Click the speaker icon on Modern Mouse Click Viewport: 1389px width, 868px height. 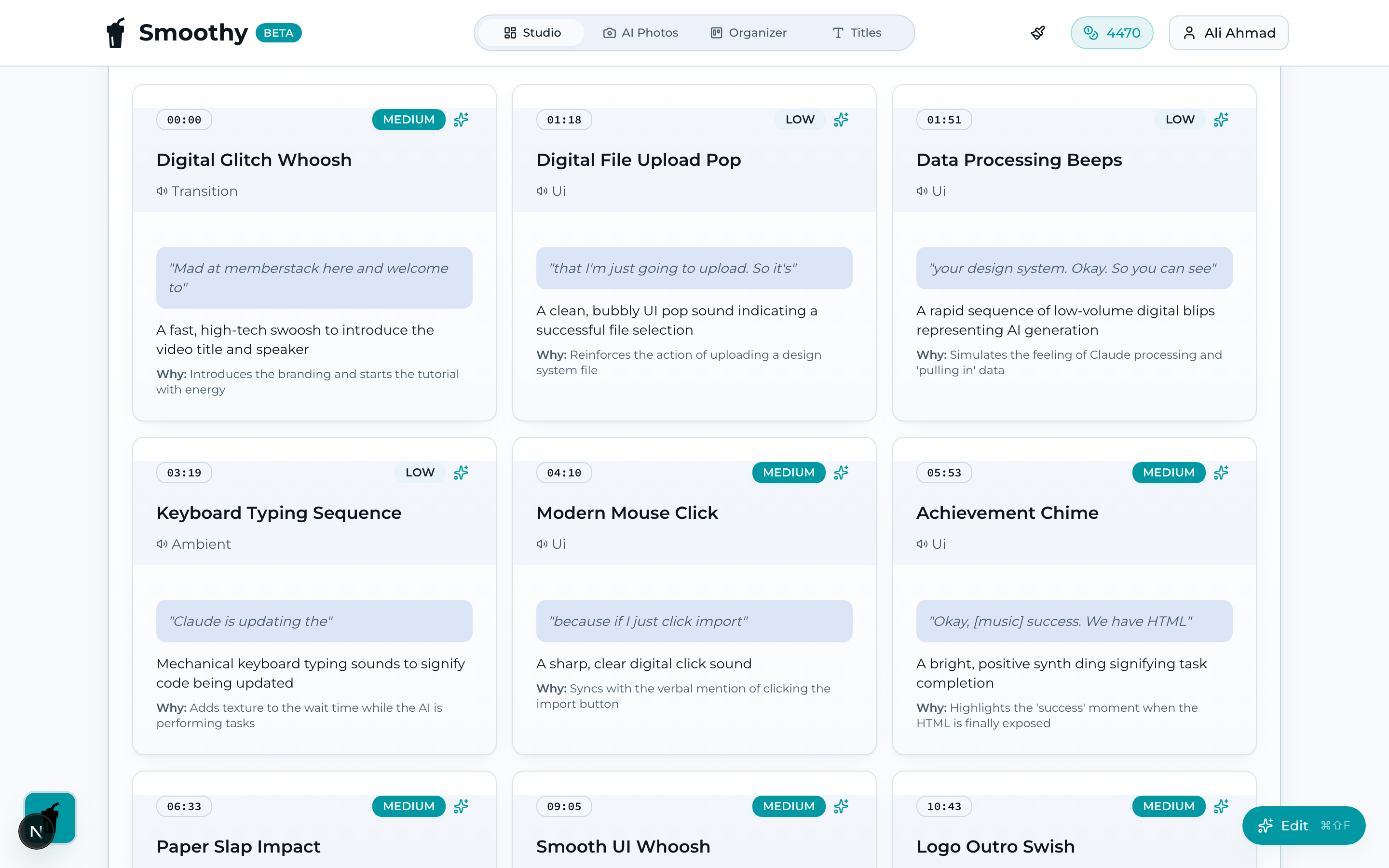(x=542, y=544)
